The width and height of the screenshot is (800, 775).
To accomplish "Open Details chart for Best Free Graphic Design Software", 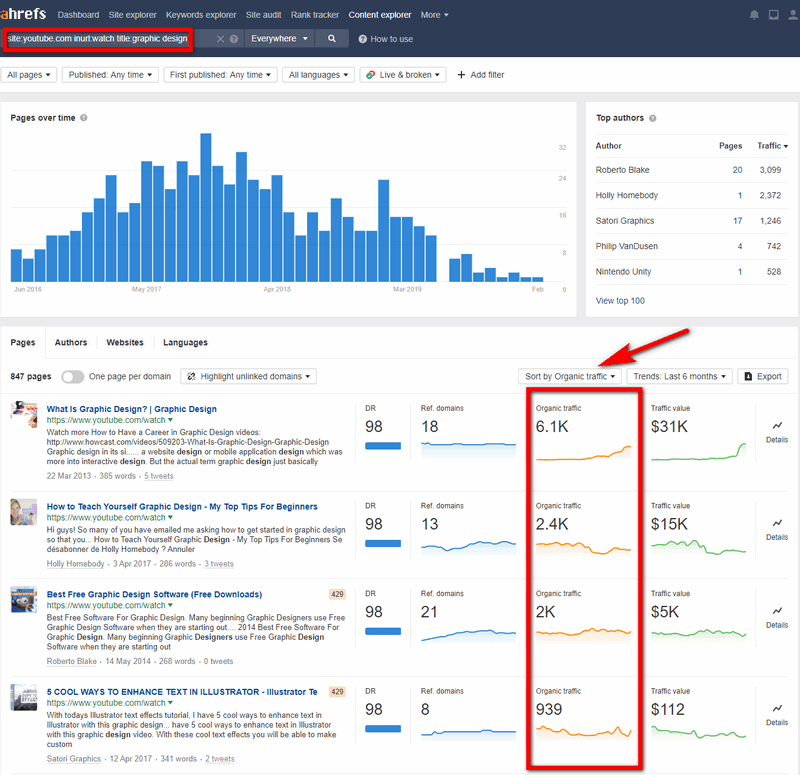I will click(x=777, y=617).
